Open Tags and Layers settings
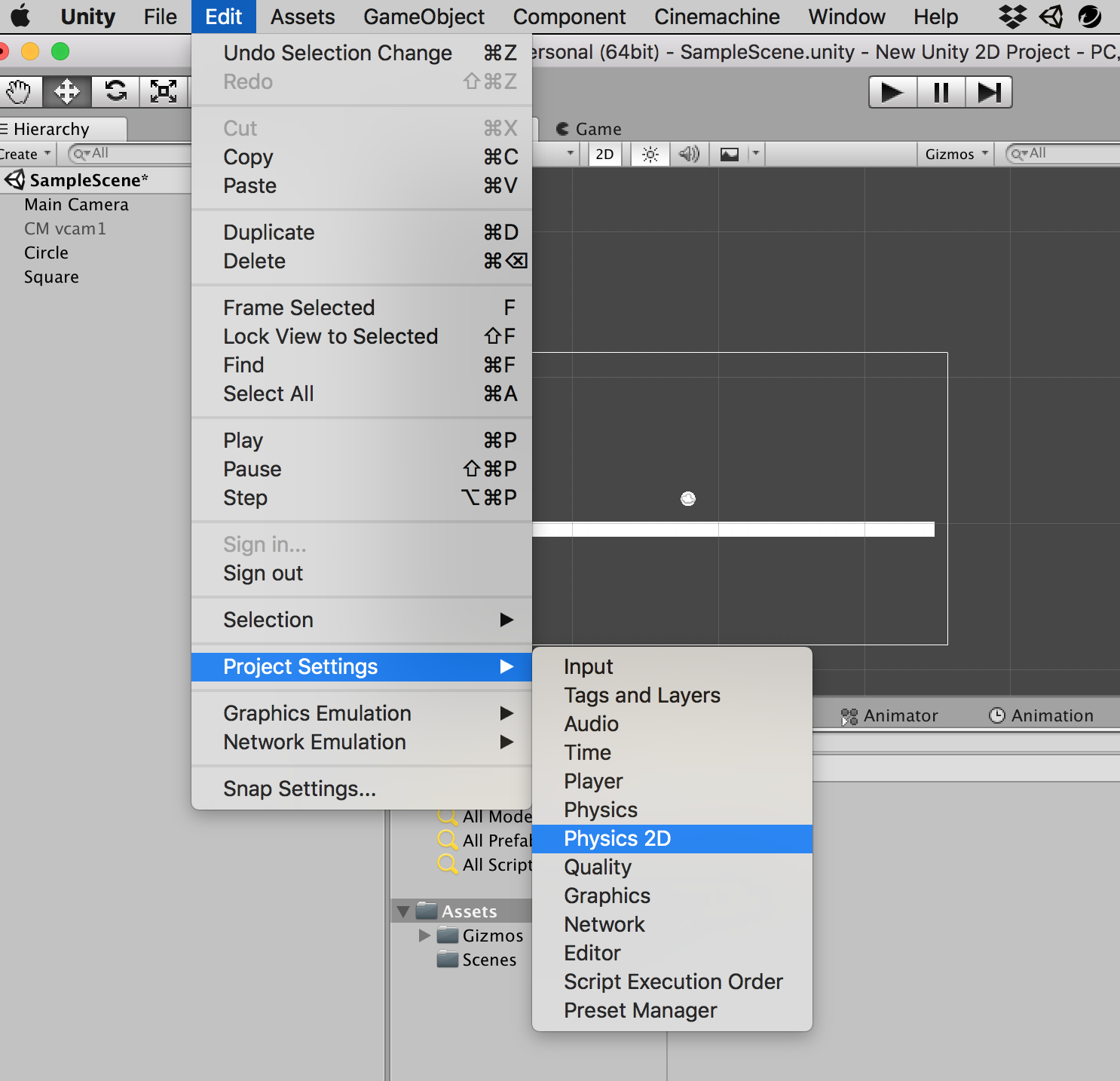This screenshot has height=1081, width=1120. pyautogui.click(x=672, y=695)
